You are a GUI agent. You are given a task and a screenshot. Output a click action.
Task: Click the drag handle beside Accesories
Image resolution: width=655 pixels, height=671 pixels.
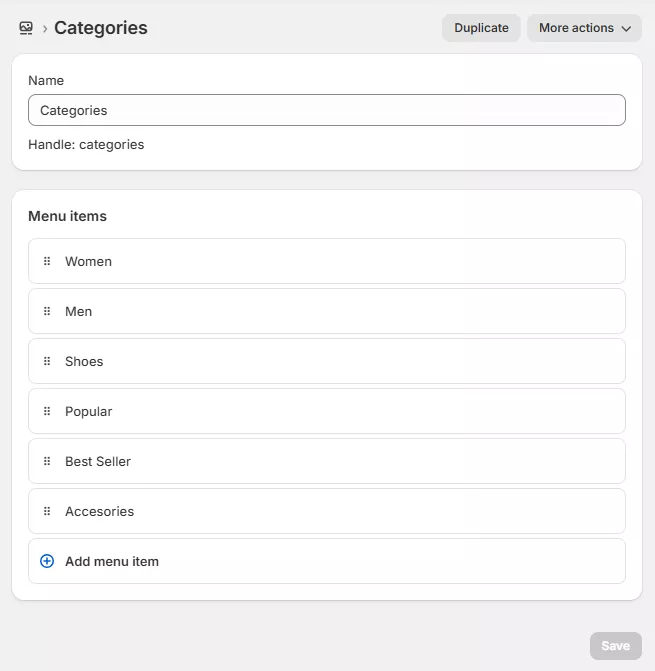click(x=47, y=511)
